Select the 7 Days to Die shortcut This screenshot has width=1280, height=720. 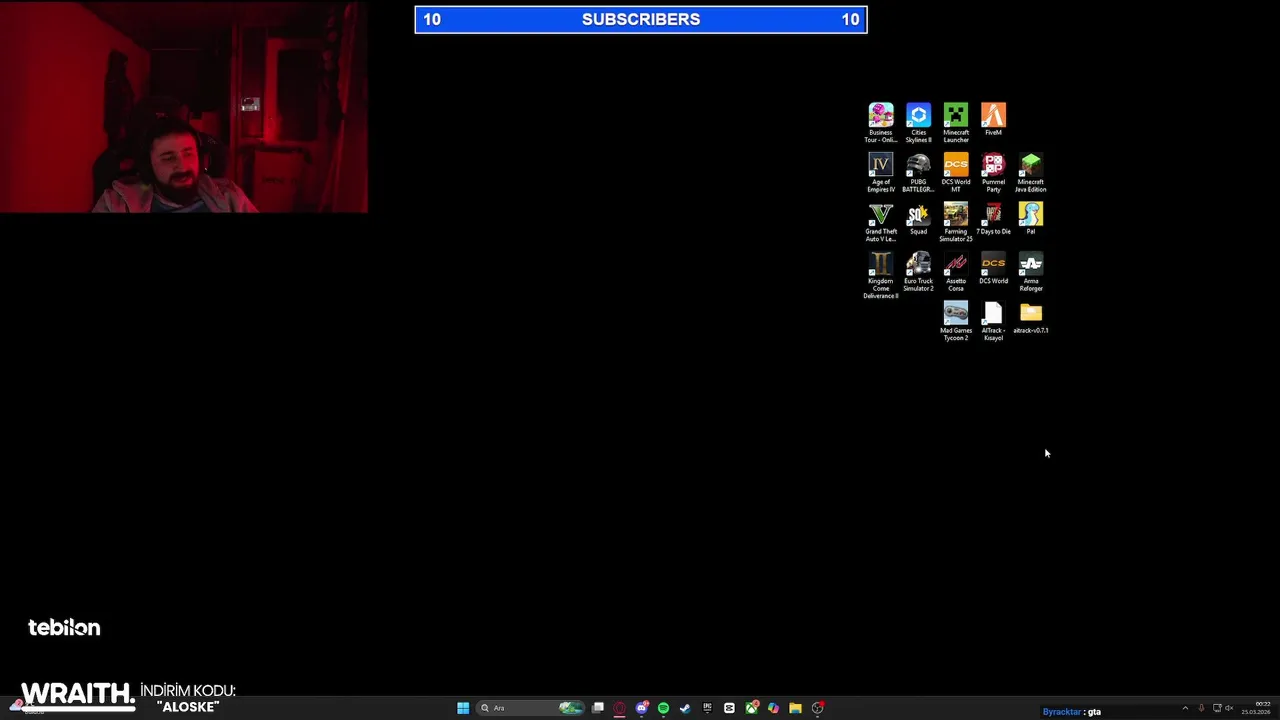tap(993, 219)
